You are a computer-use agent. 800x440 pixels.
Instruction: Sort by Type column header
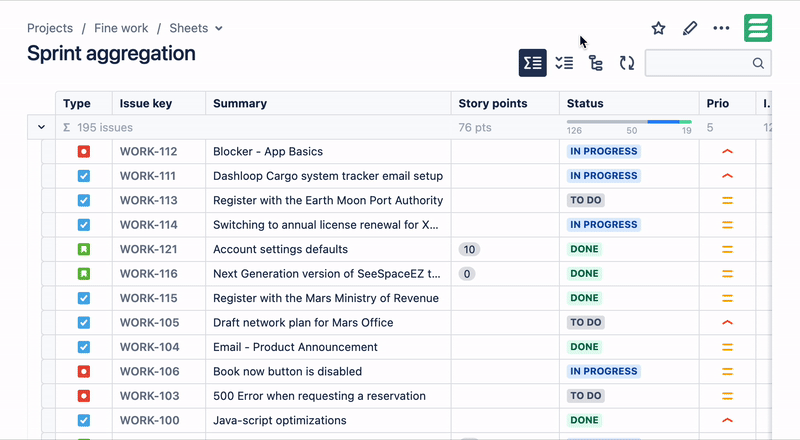77,104
